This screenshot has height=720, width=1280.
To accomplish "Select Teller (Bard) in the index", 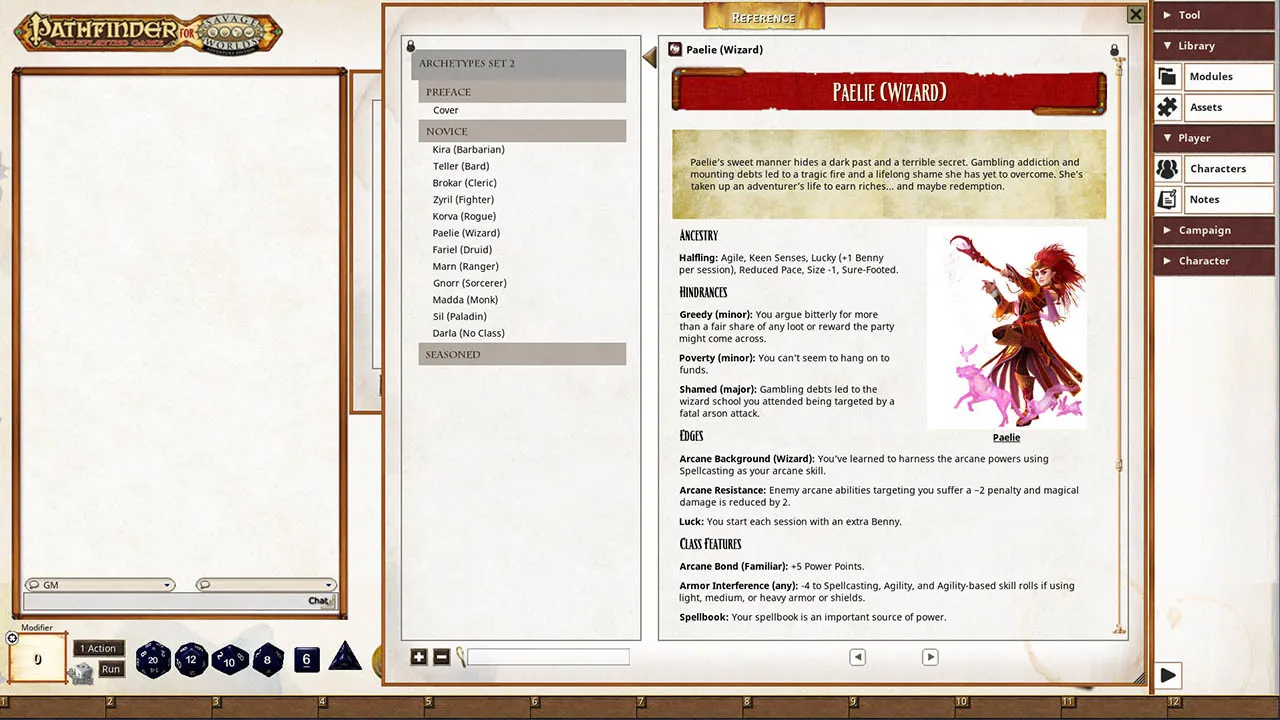I will pyautogui.click(x=461, y=166).
